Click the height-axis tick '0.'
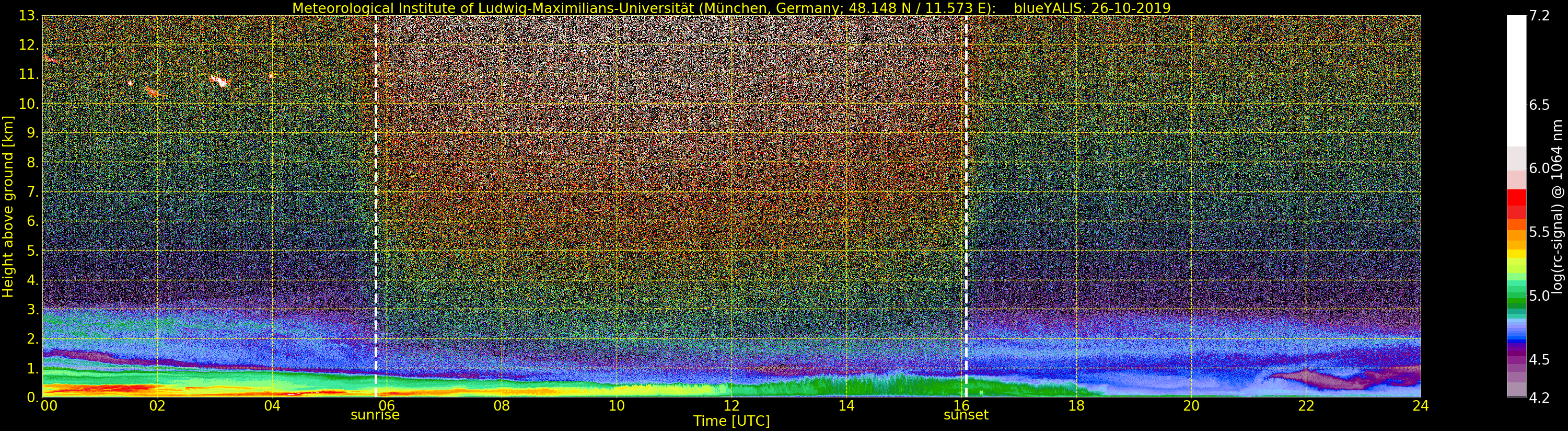Viewport: 1568px width, 431px height. (32, 397)
